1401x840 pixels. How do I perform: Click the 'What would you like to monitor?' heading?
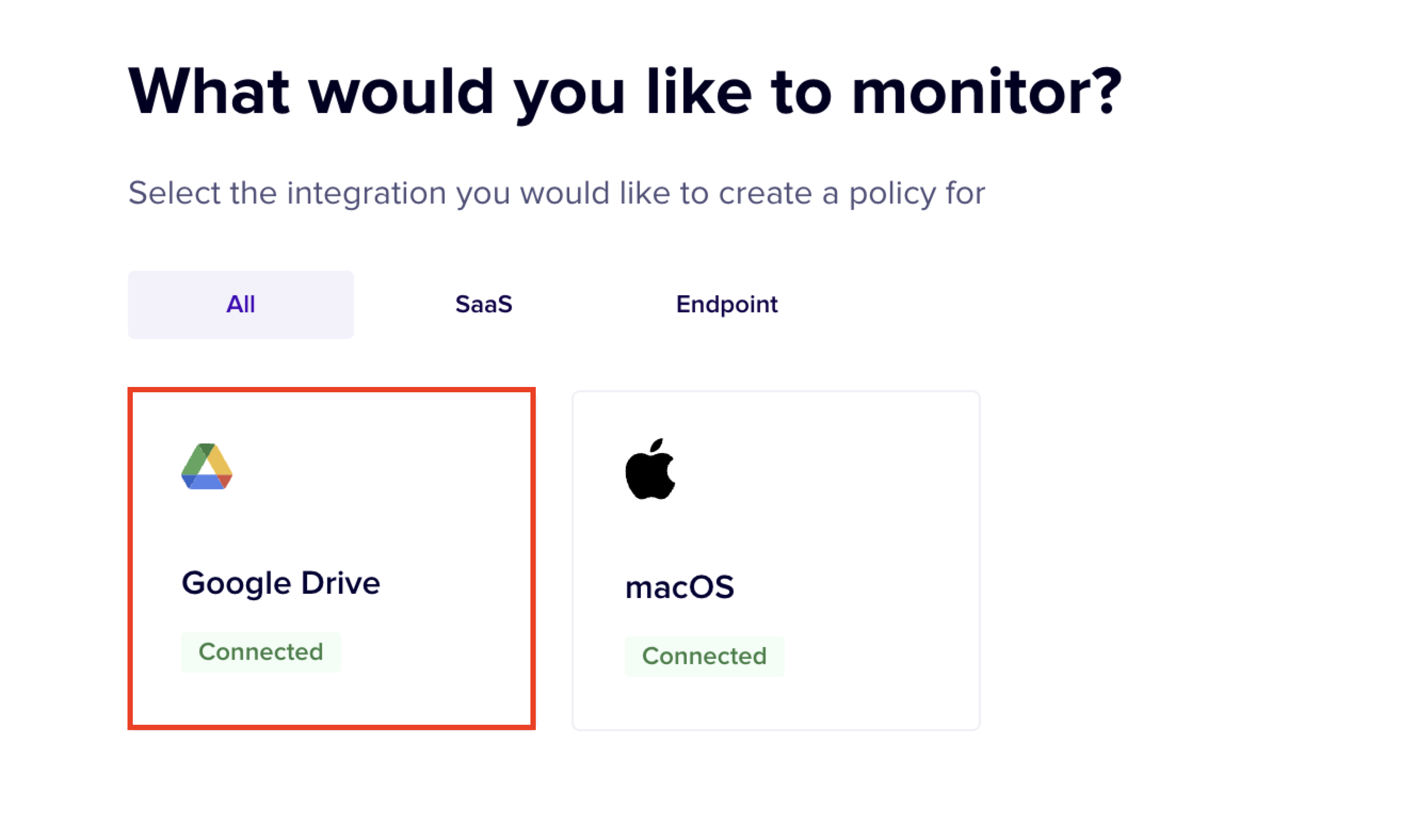624,92
